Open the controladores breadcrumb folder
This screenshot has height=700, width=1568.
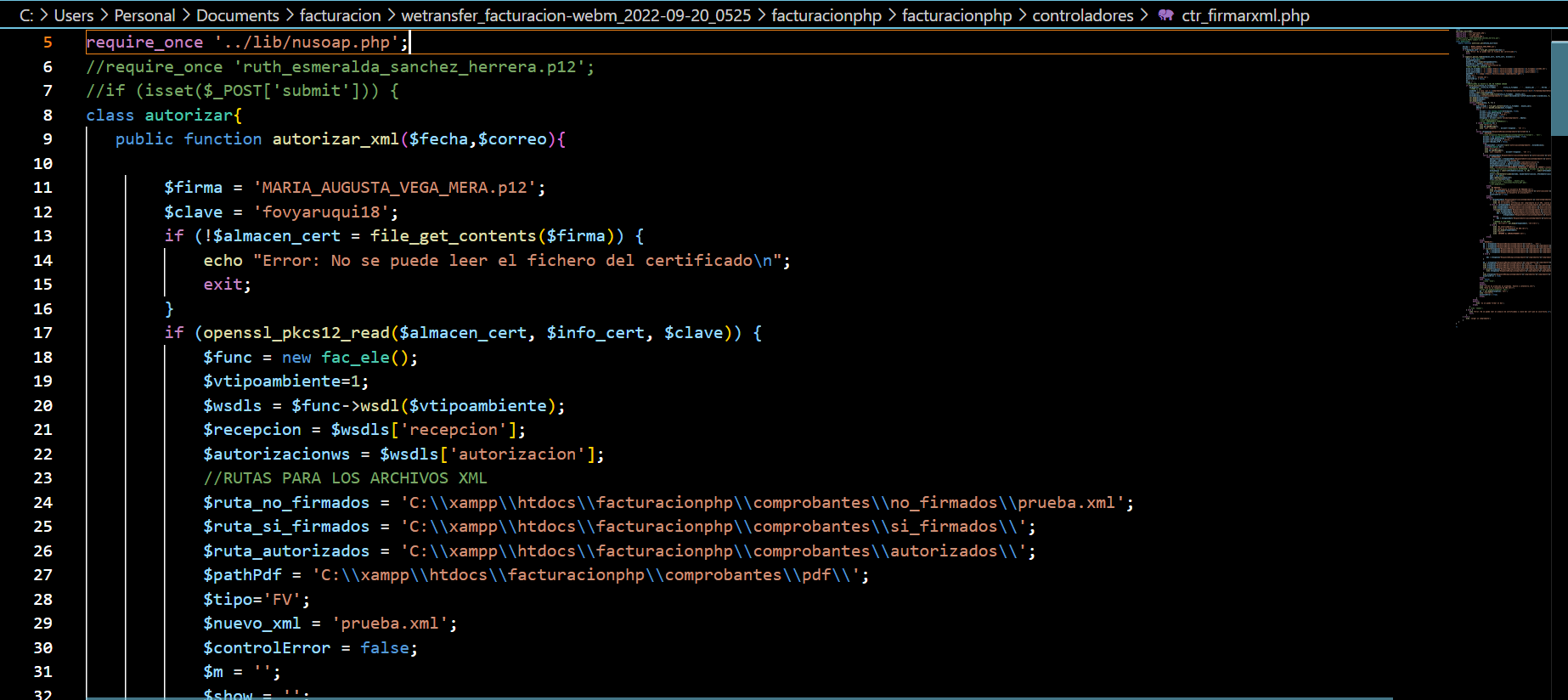click(1082, 15)
